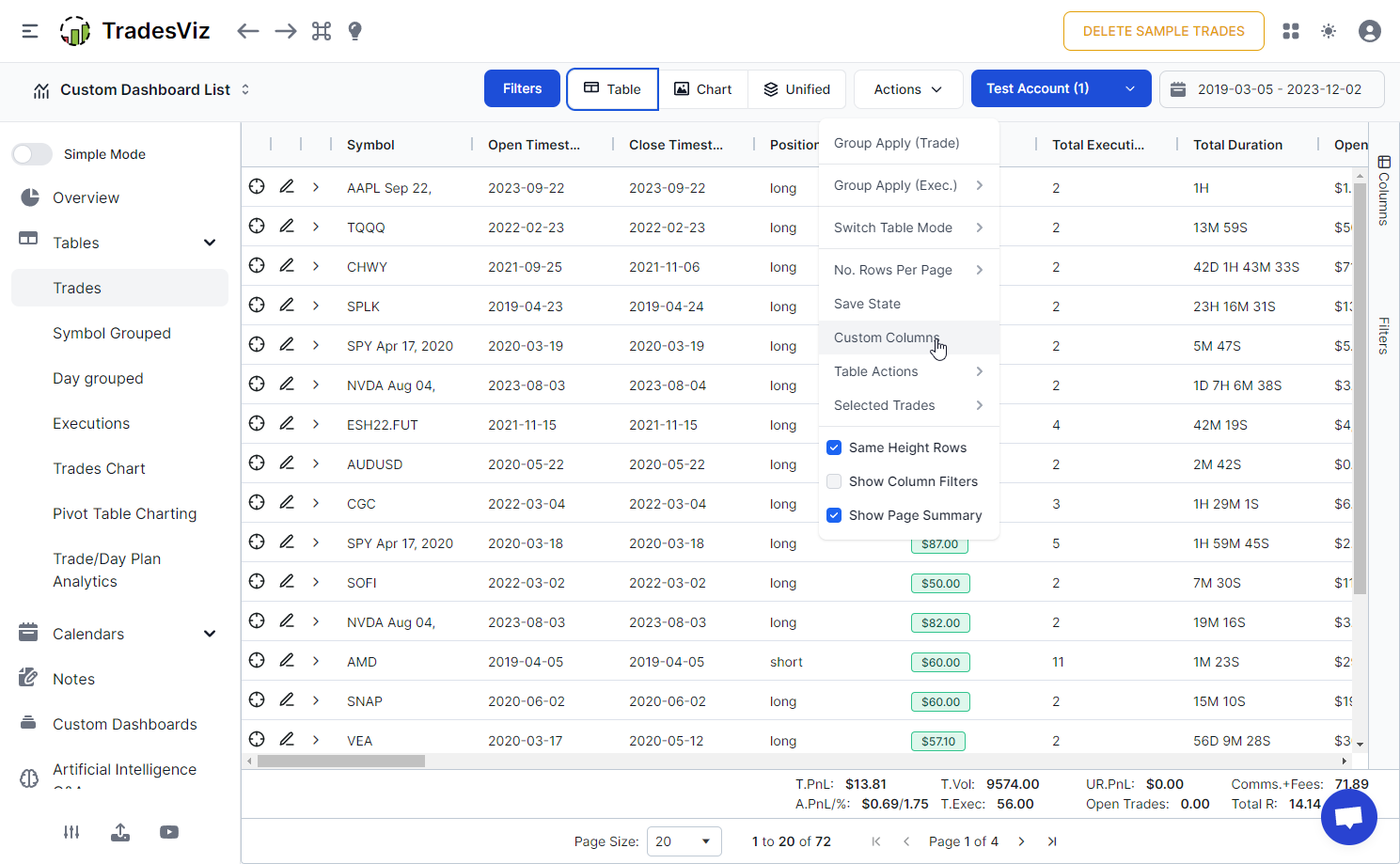This screenshot has height=864, width=1400.
Task: Expand the AAPL Sep 22 row
Action: click(x=316, y=187)
